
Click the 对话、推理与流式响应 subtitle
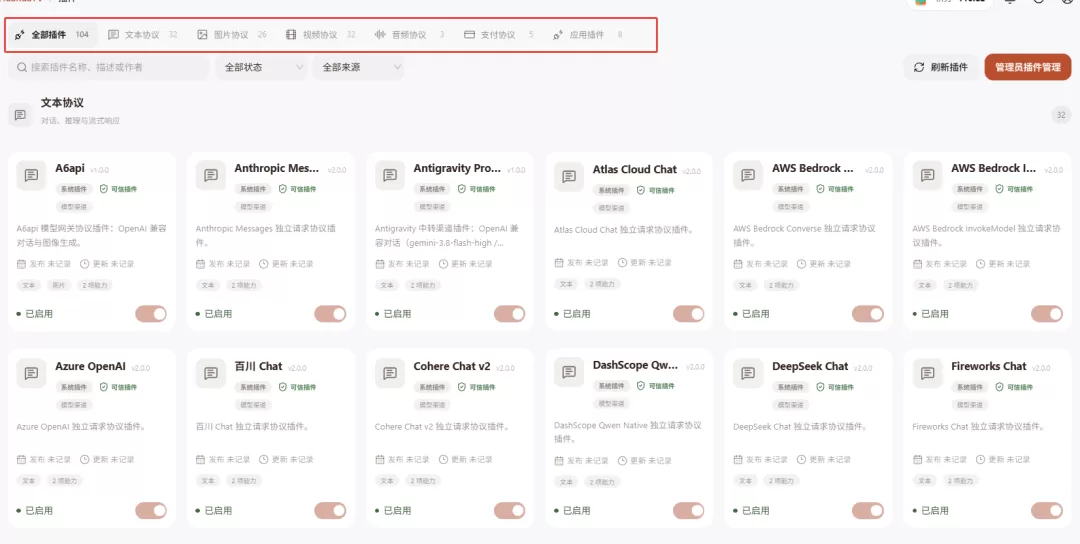pos(80,121)
